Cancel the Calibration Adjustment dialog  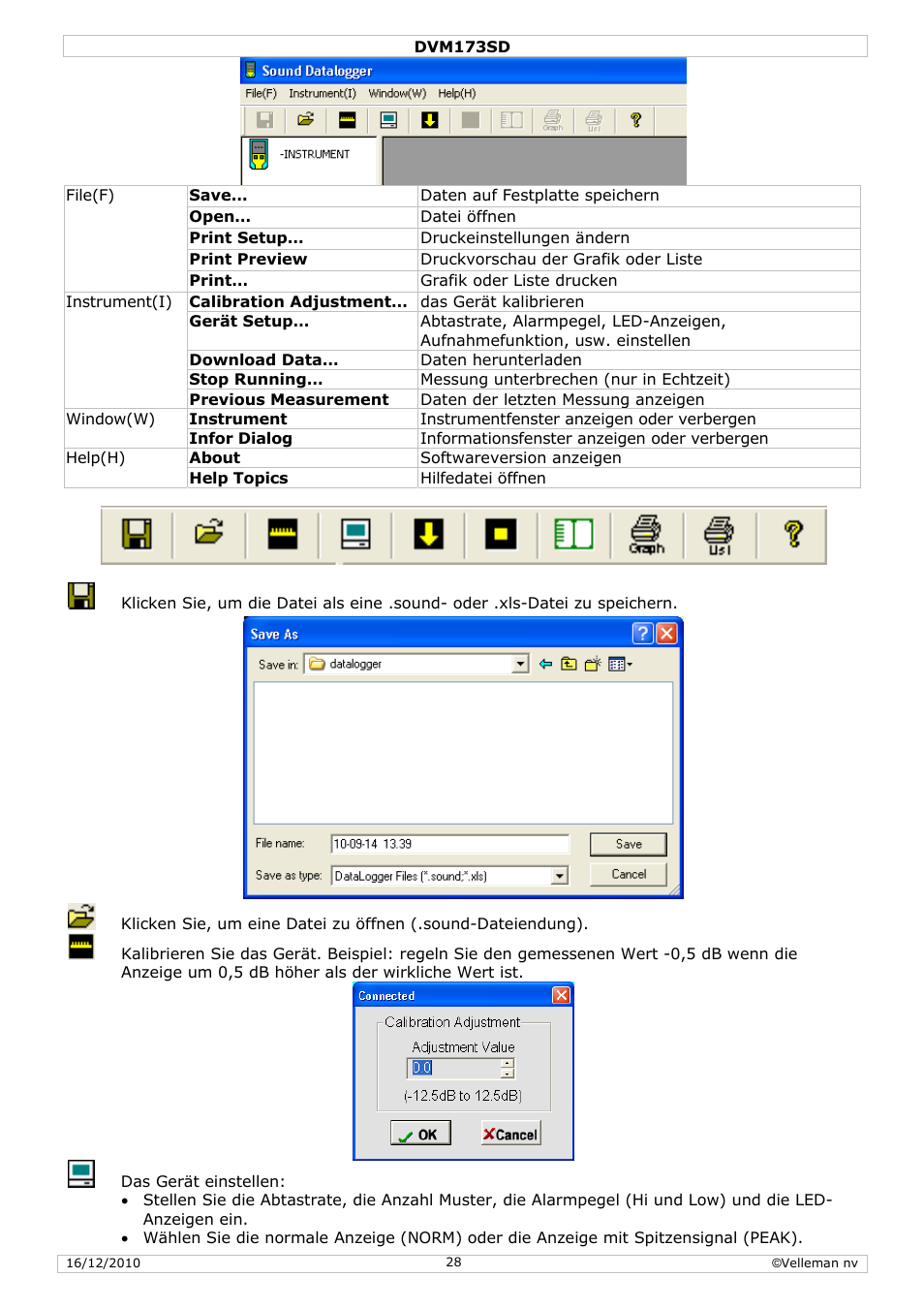point(511,1134)
